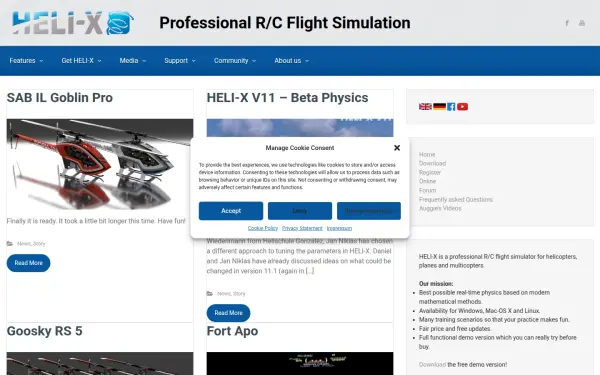The height and width of the screenshot is (375, 600).
Task: Open Register in the sidebar menu
Action: point(430,173)
